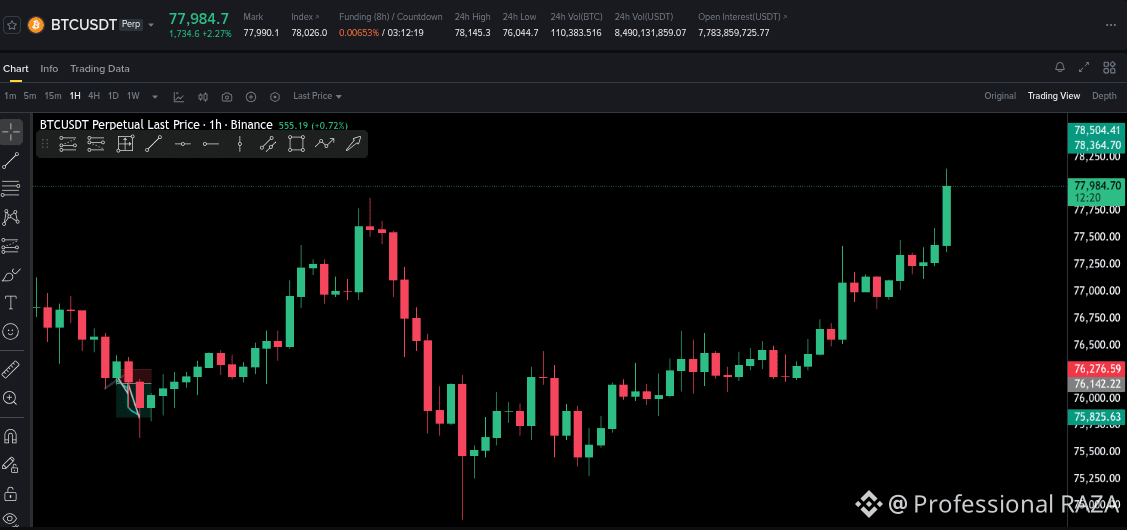Switch to 5m timeframe

tap(29, 96)
